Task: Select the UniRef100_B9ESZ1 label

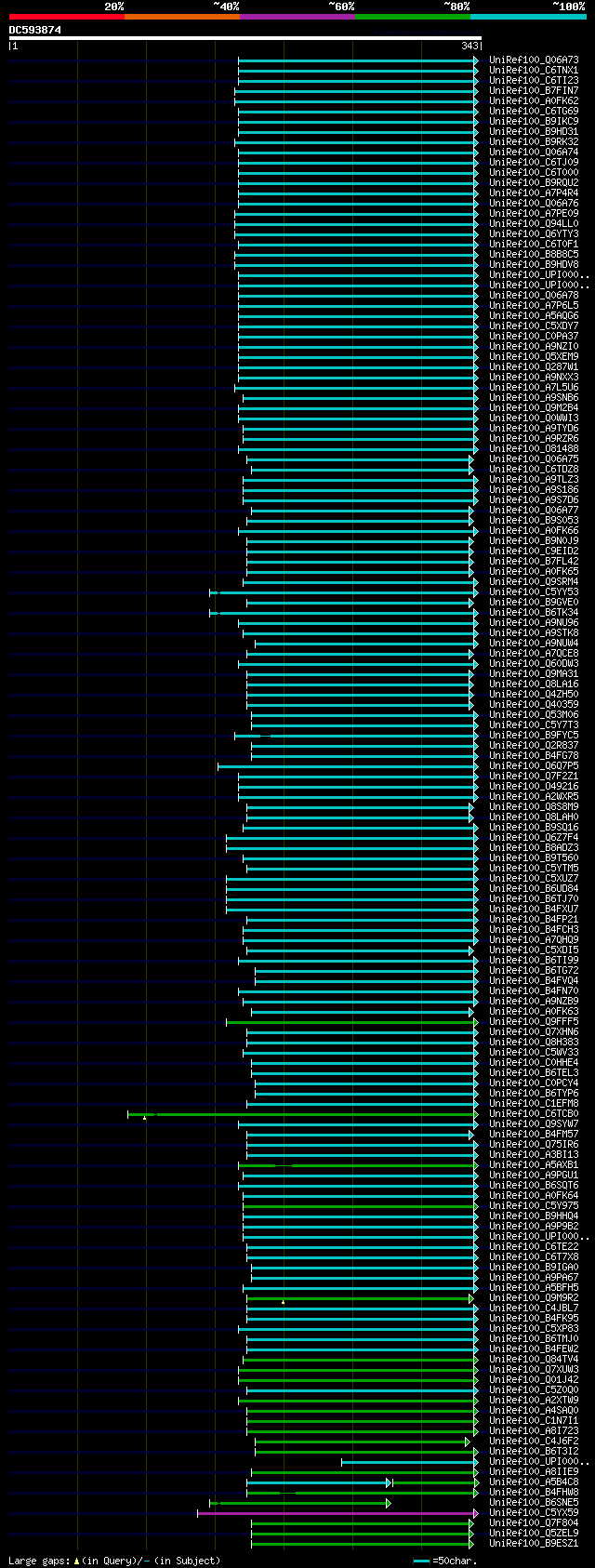Action: point(534,1544)
